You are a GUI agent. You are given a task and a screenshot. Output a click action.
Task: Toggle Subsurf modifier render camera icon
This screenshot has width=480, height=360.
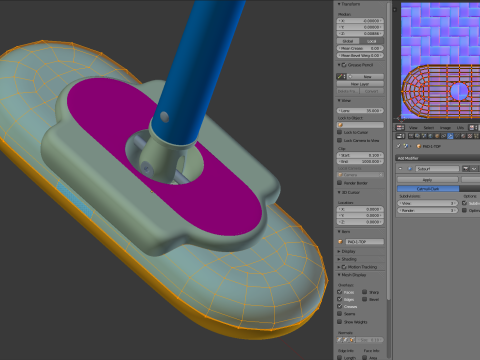pyautogui.click(x=466, y=169)
